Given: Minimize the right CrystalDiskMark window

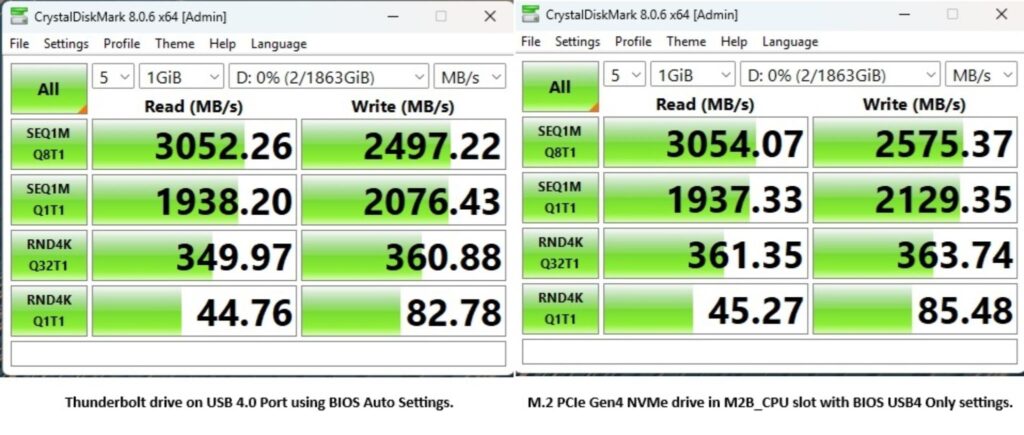Looking at the screenshot, I should 904,14.
